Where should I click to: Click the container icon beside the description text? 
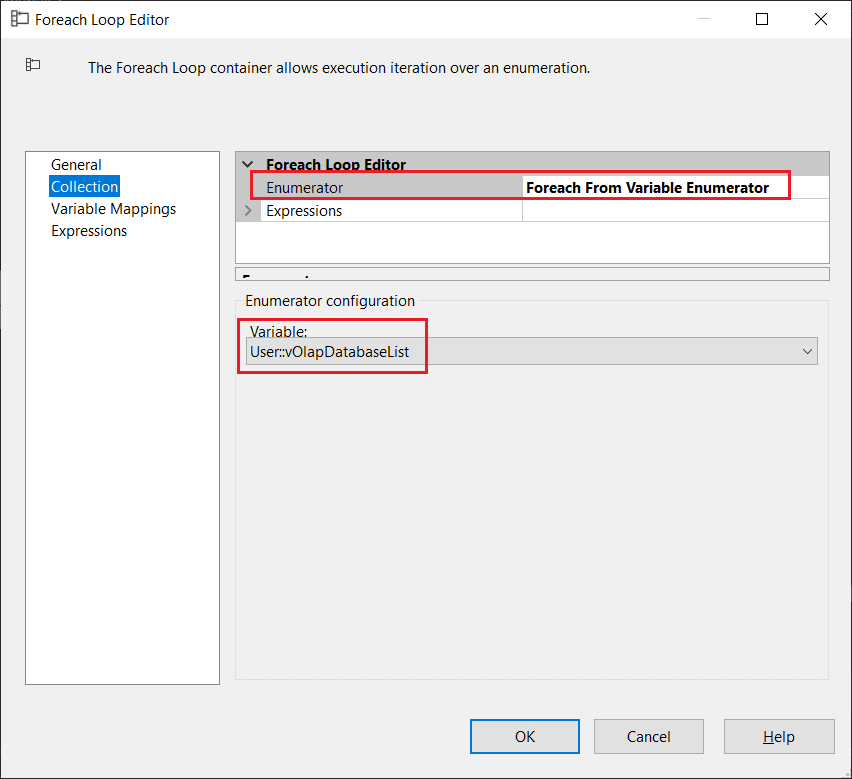point(33,65)
